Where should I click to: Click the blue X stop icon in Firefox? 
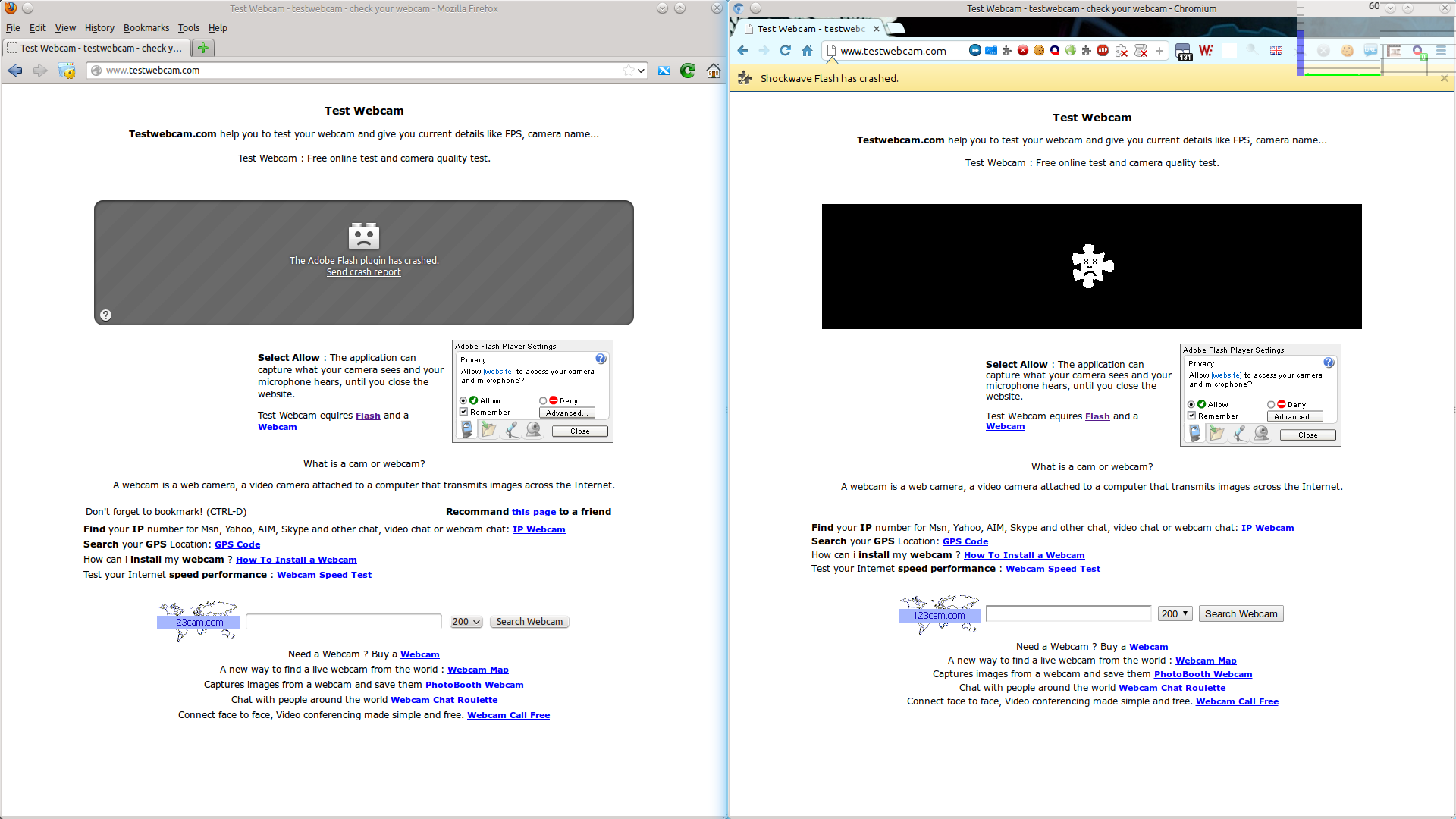(x=664, y=71)
